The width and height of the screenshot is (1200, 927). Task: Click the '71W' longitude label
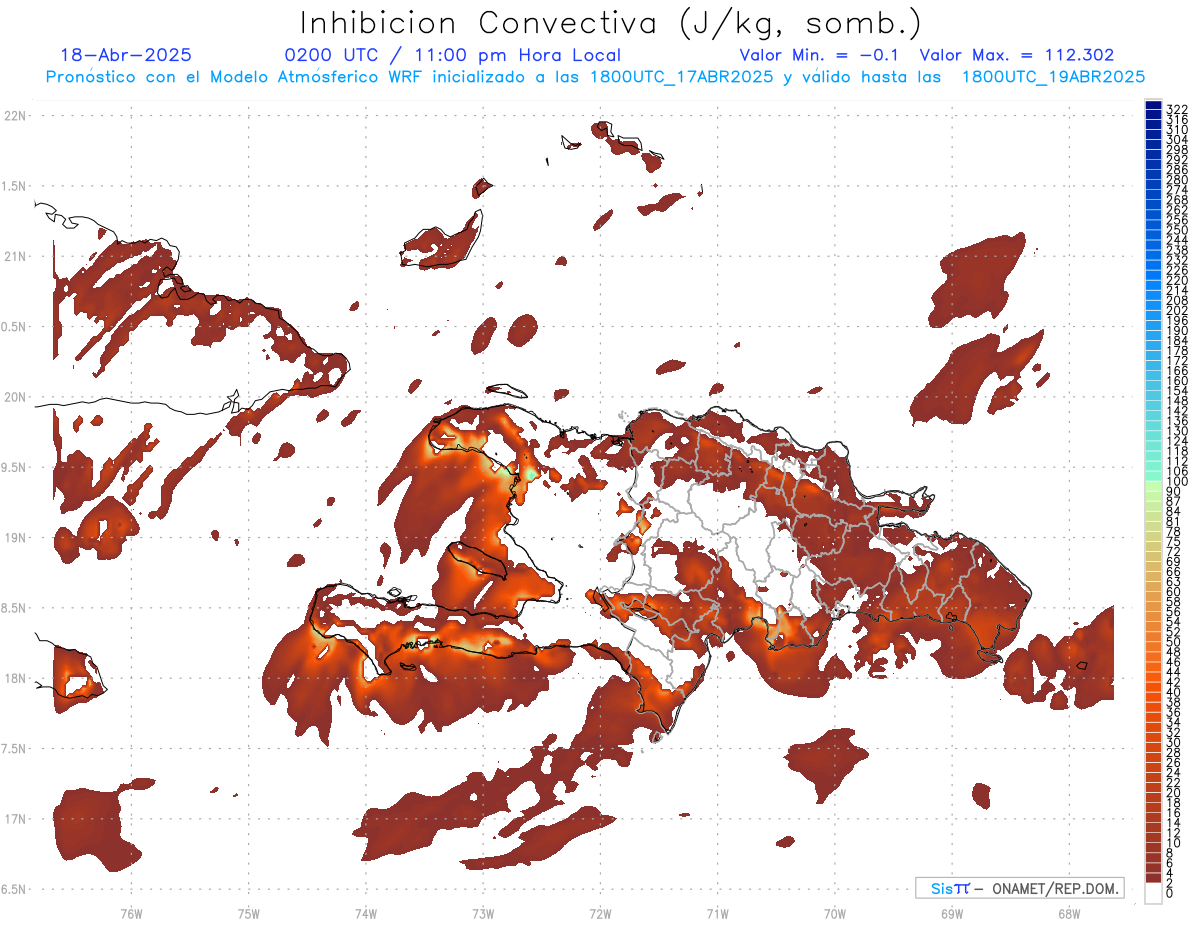pyautogui.click(x=717, y=913)
